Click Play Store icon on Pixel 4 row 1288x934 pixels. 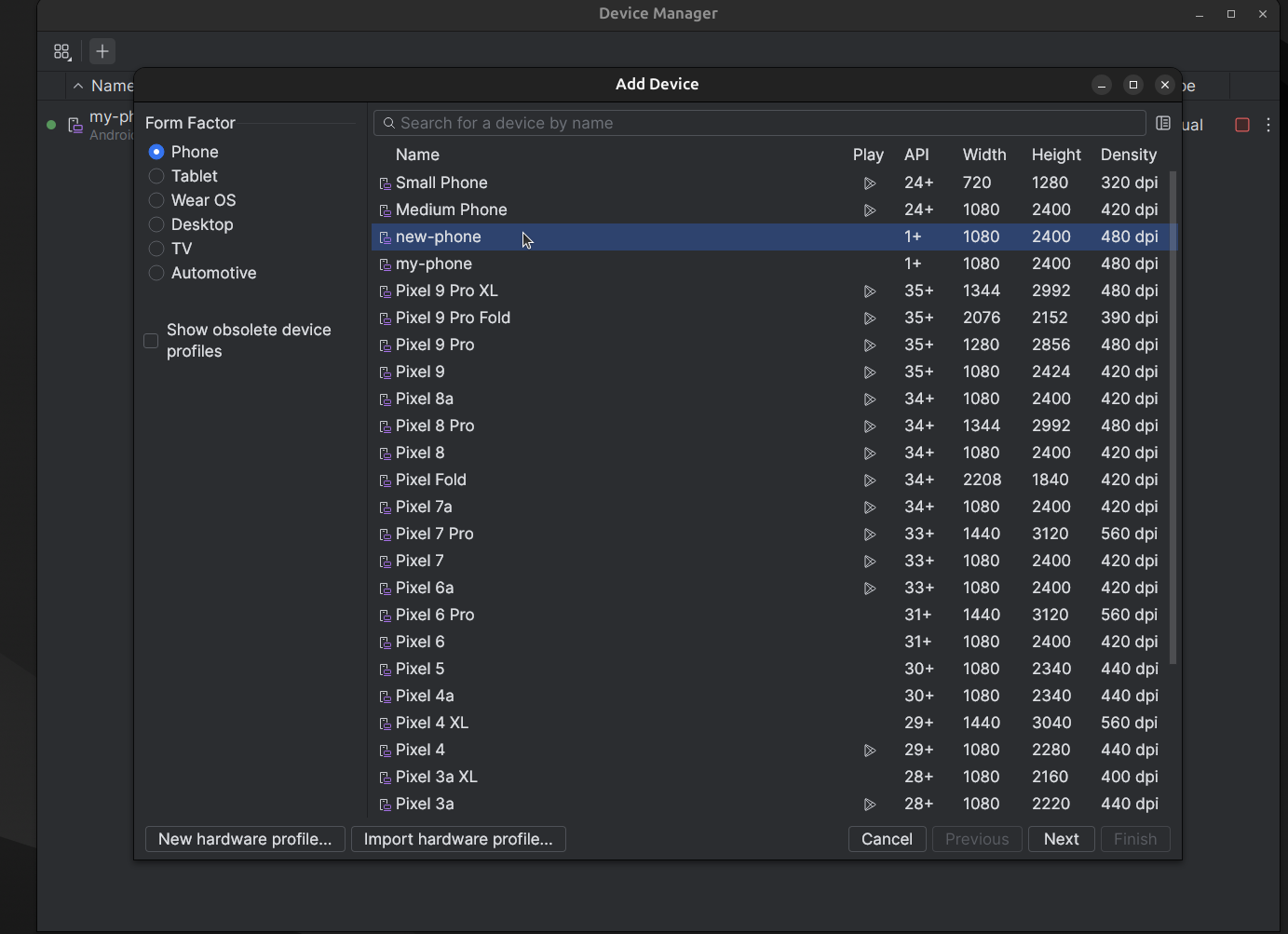click(x=869, y=751)
